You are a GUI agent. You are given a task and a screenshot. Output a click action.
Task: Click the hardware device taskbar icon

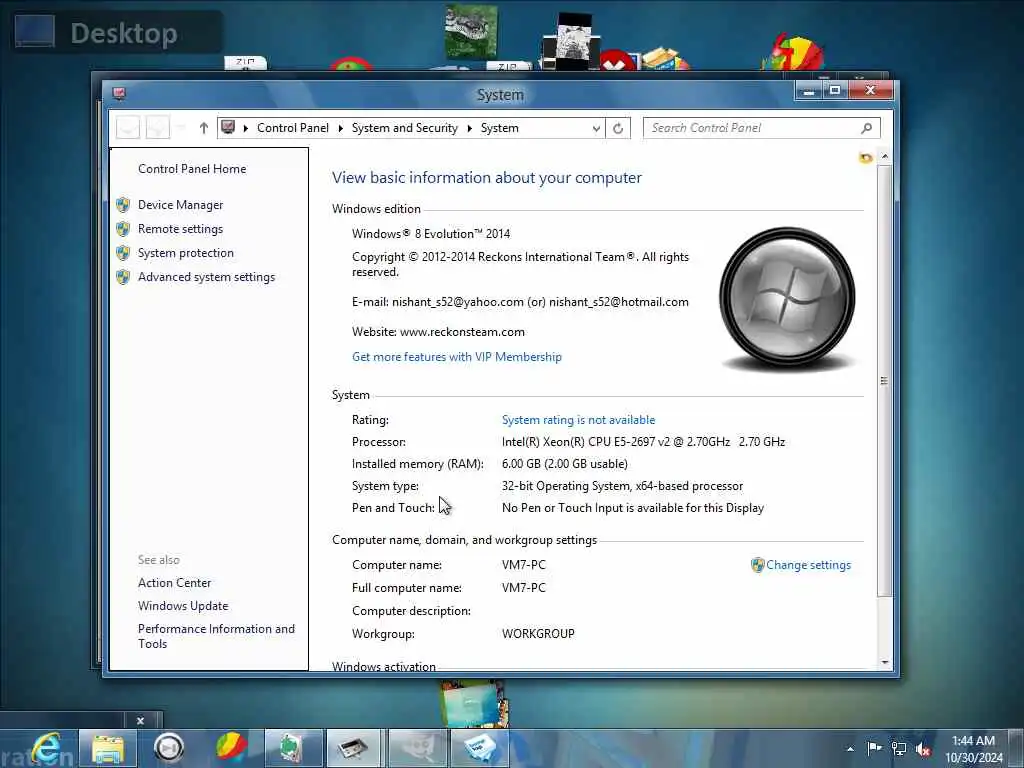click(x=353, y=748)
